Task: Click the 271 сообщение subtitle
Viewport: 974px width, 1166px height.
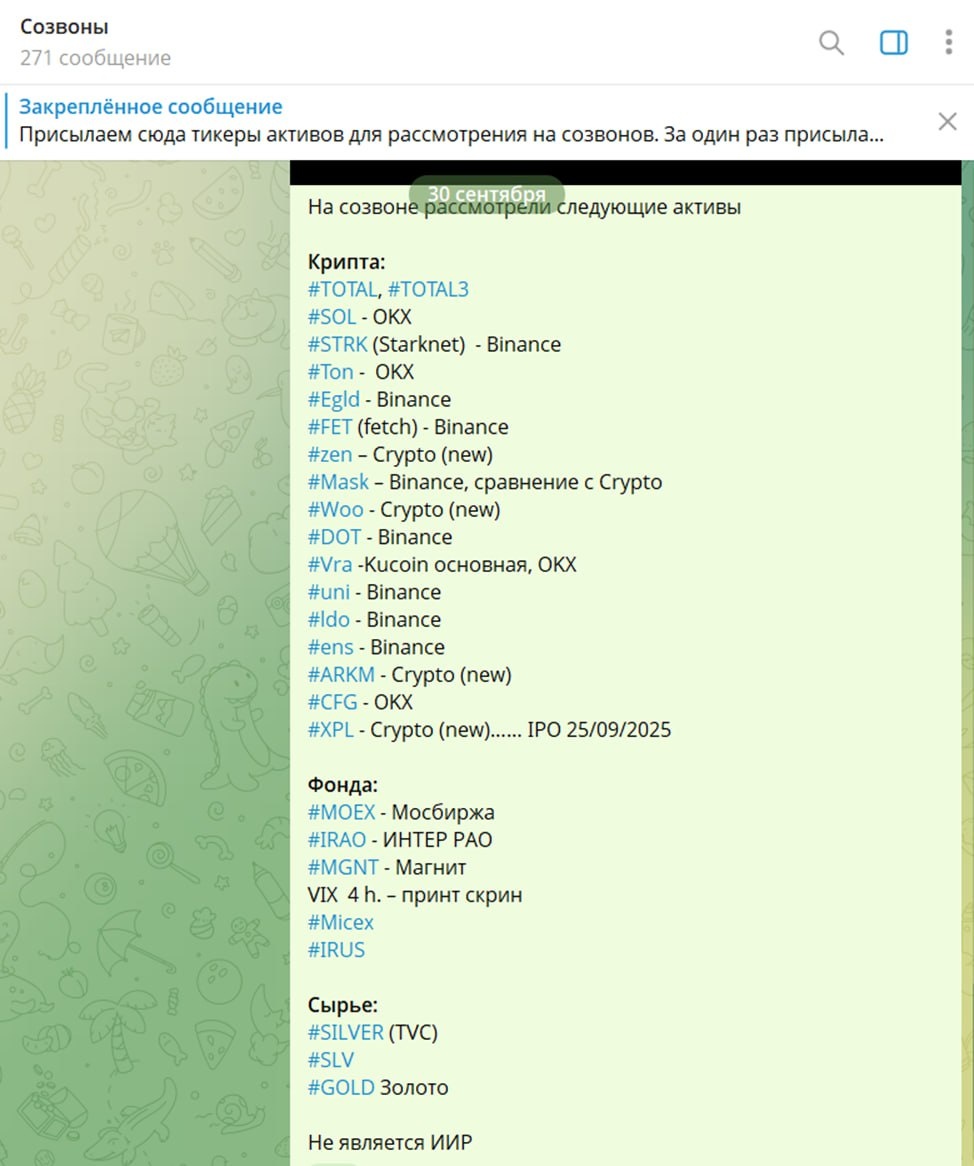Action: [x=95, y=58]
